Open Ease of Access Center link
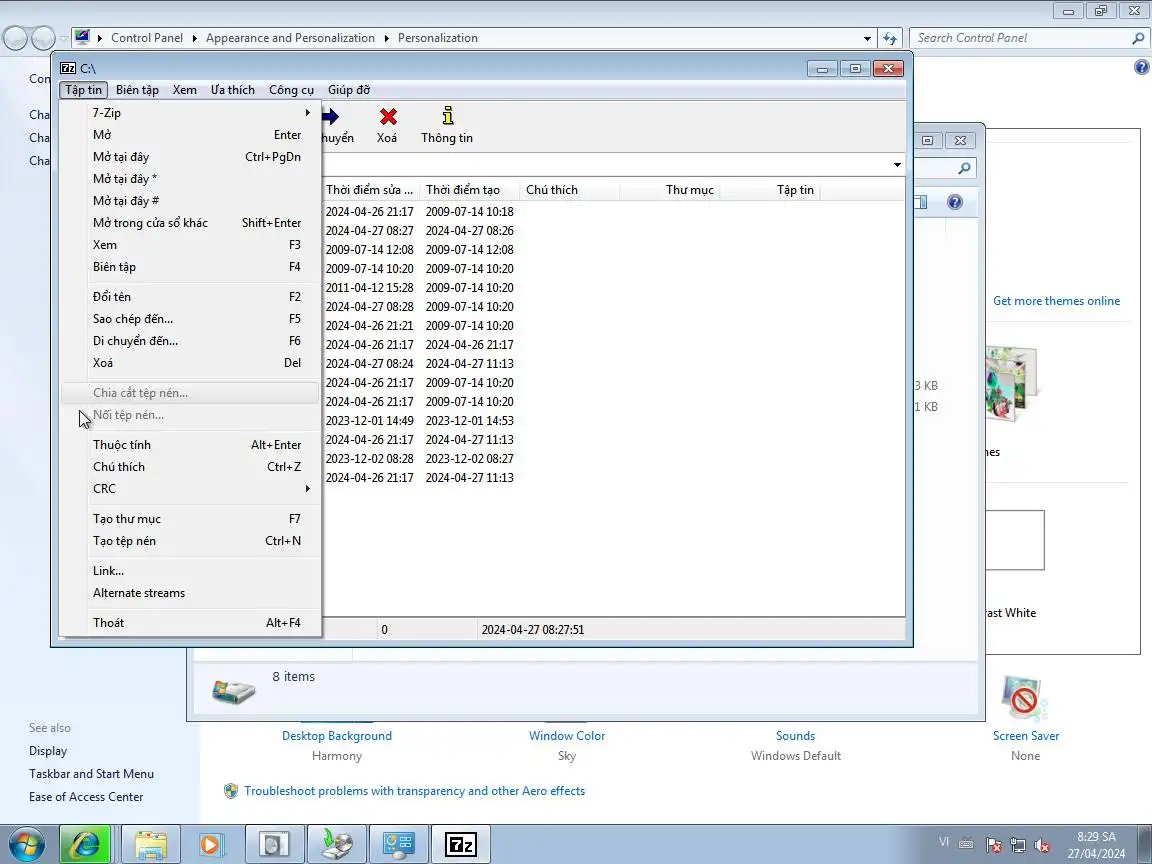 click(86, 796)
